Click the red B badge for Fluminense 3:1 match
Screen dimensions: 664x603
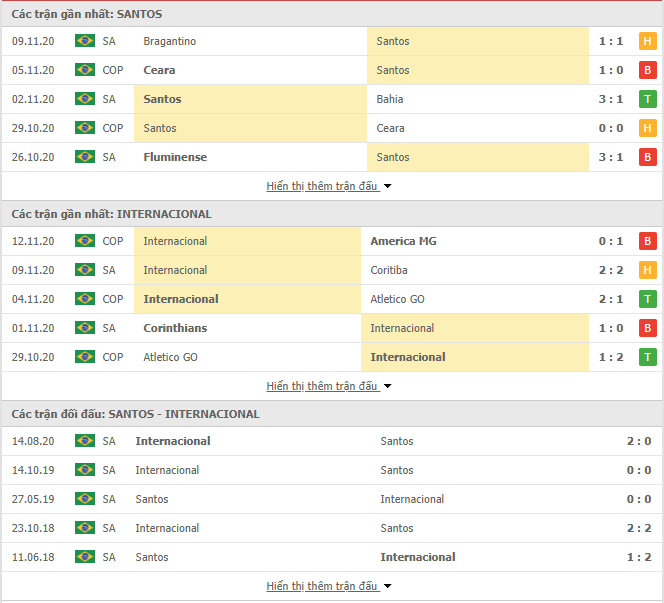tap(647, 157)
